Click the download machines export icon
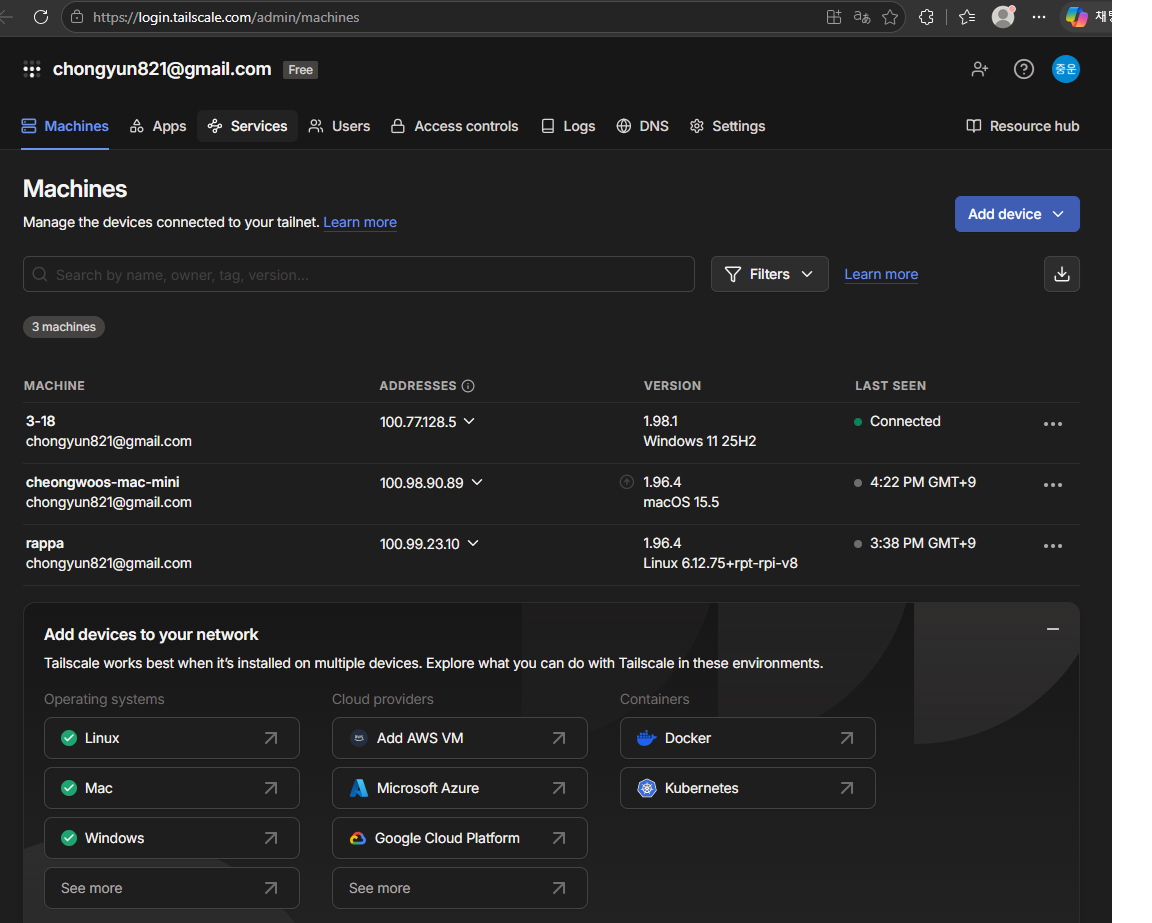The width and height of the screenshot is (1152, 923). 1062,274
